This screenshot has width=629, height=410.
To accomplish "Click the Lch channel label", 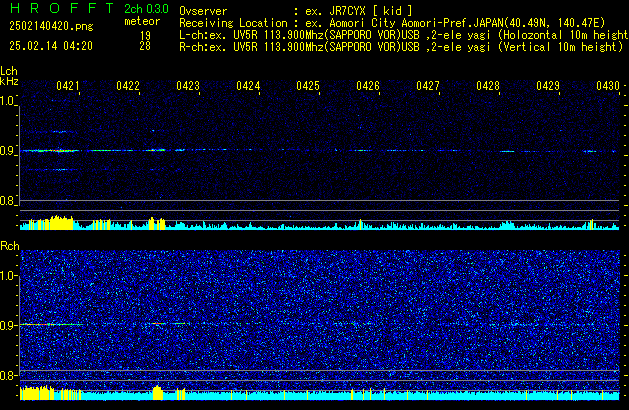I will [x=9, y=71].
